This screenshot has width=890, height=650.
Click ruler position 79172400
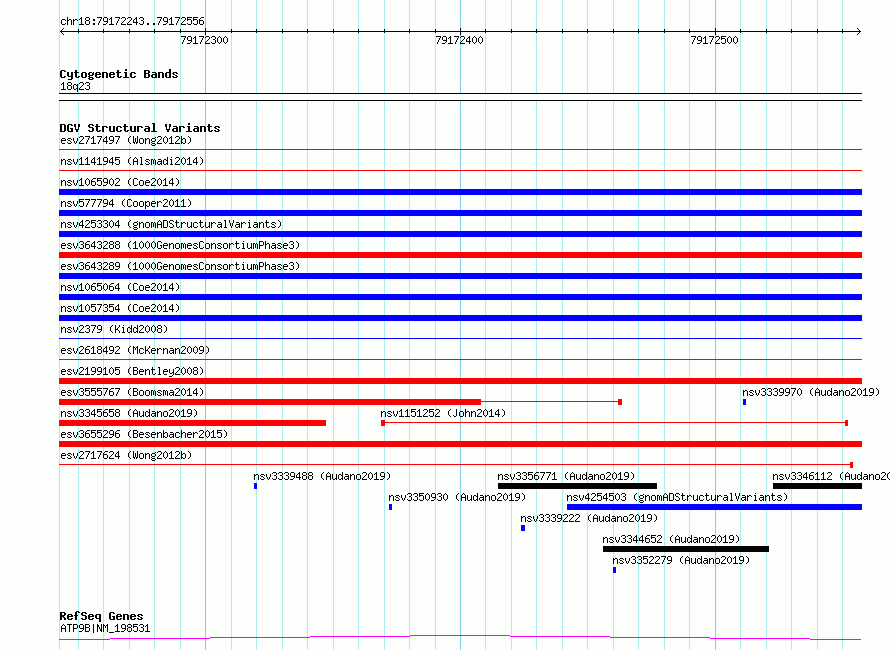click(x=459, y=40)
